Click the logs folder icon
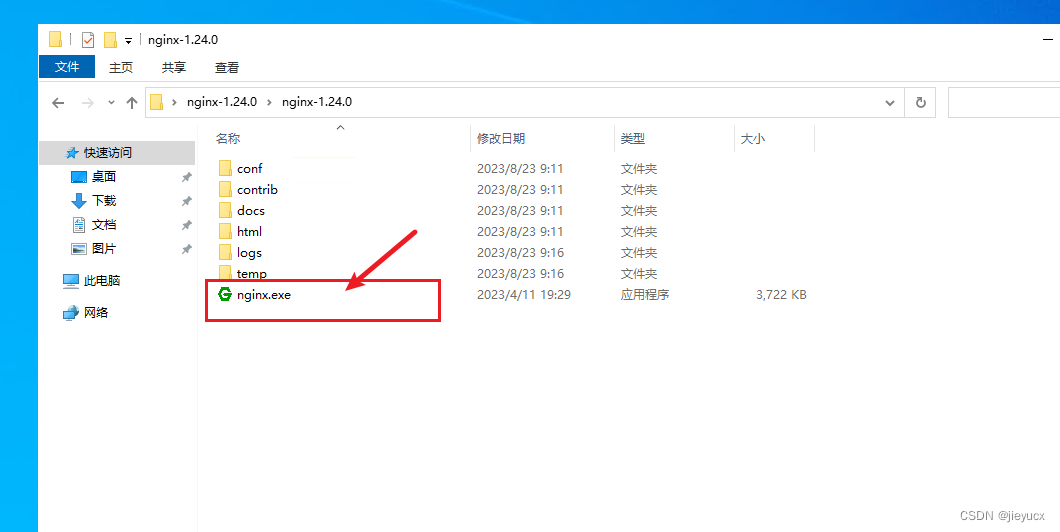 225,252
